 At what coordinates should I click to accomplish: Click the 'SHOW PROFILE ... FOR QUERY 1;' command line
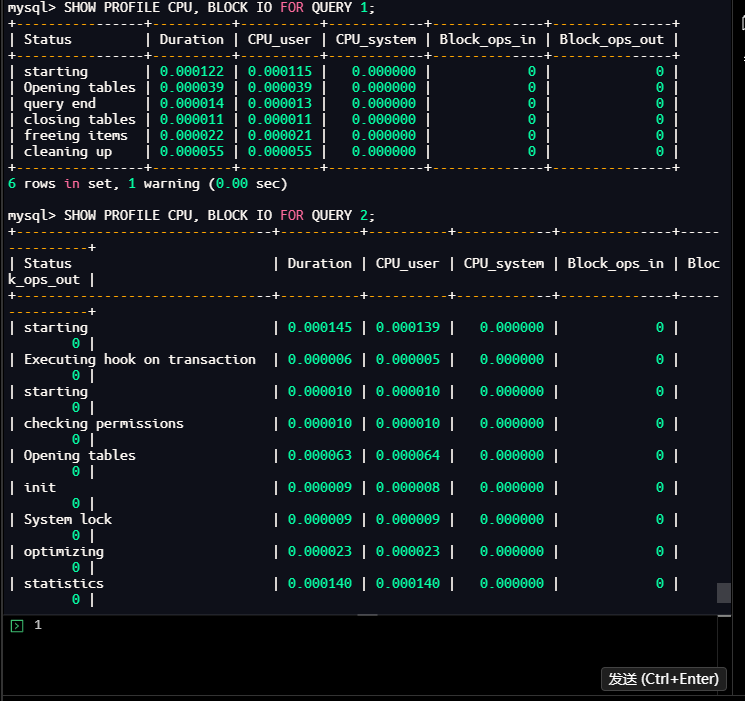coord(191,8)
